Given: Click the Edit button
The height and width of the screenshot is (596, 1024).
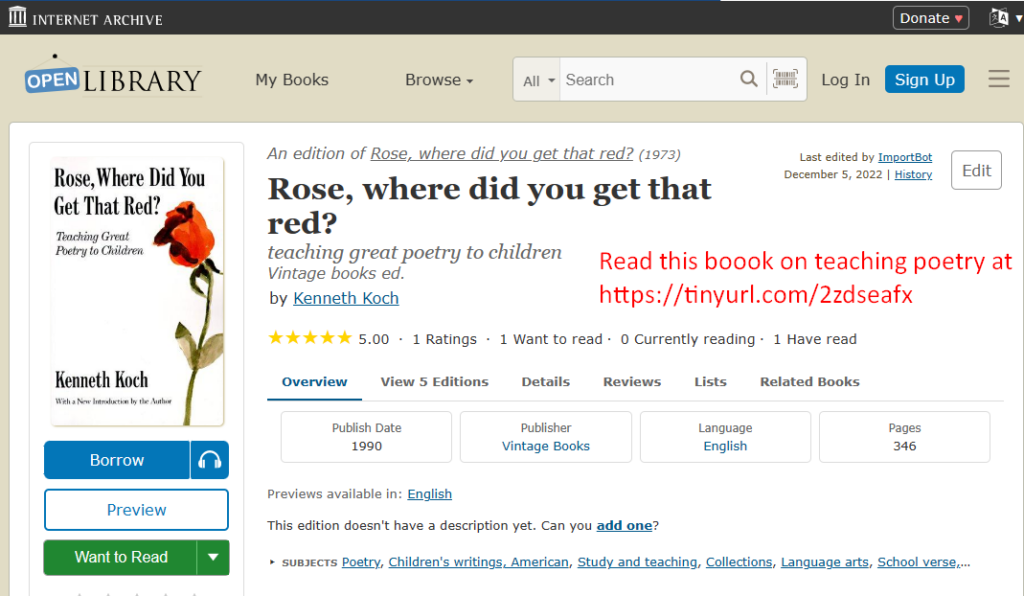Looking at the screenshot, I should click(976, 170).
